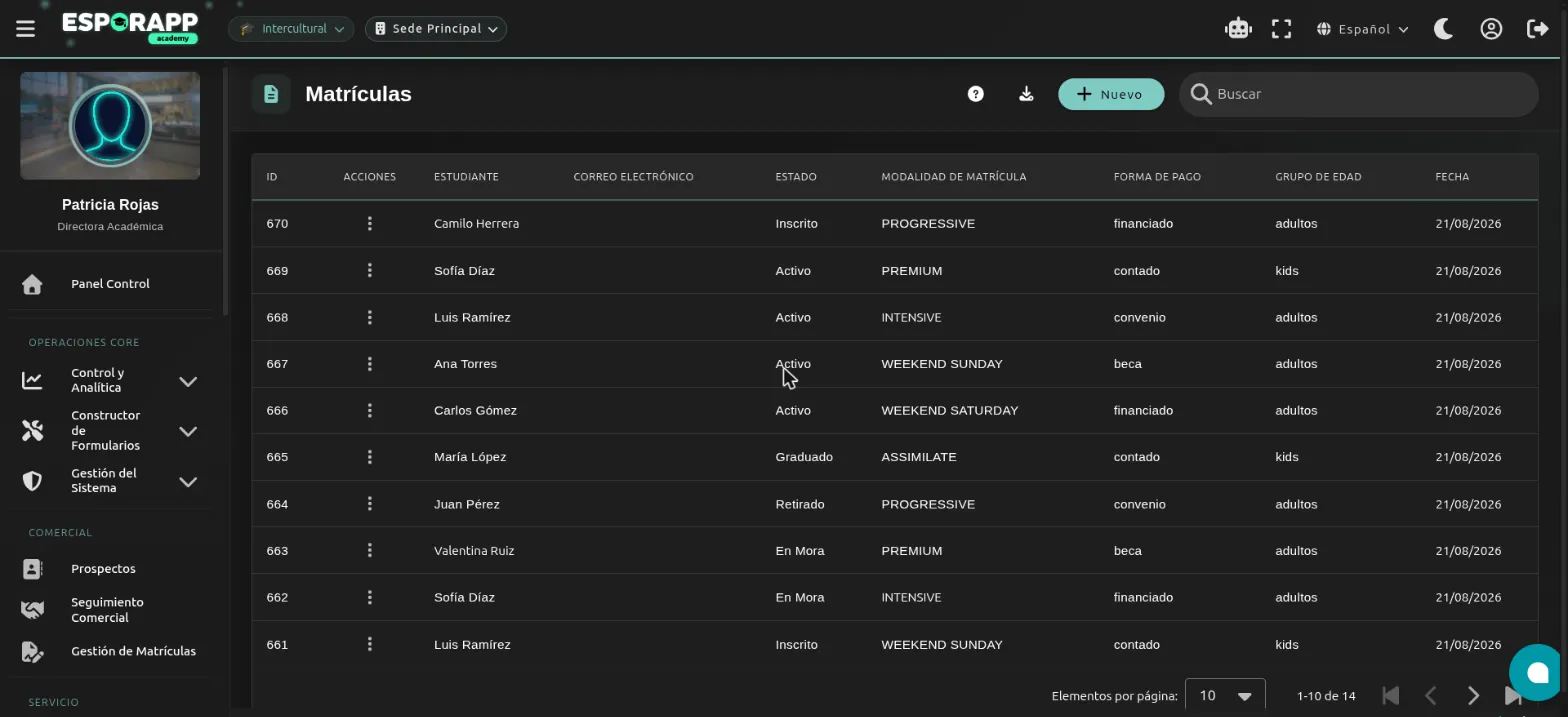Open the hamburger navigation menu
Viewport: 1568px width, 717px height.
pos(25,29)
